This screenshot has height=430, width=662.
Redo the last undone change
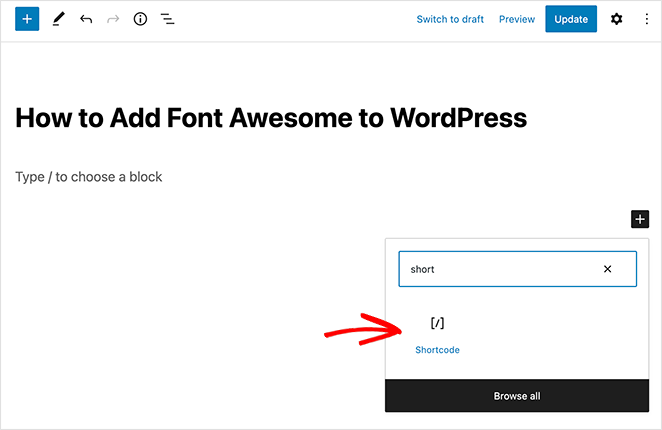pyautogui.click(x=113, y=19)
